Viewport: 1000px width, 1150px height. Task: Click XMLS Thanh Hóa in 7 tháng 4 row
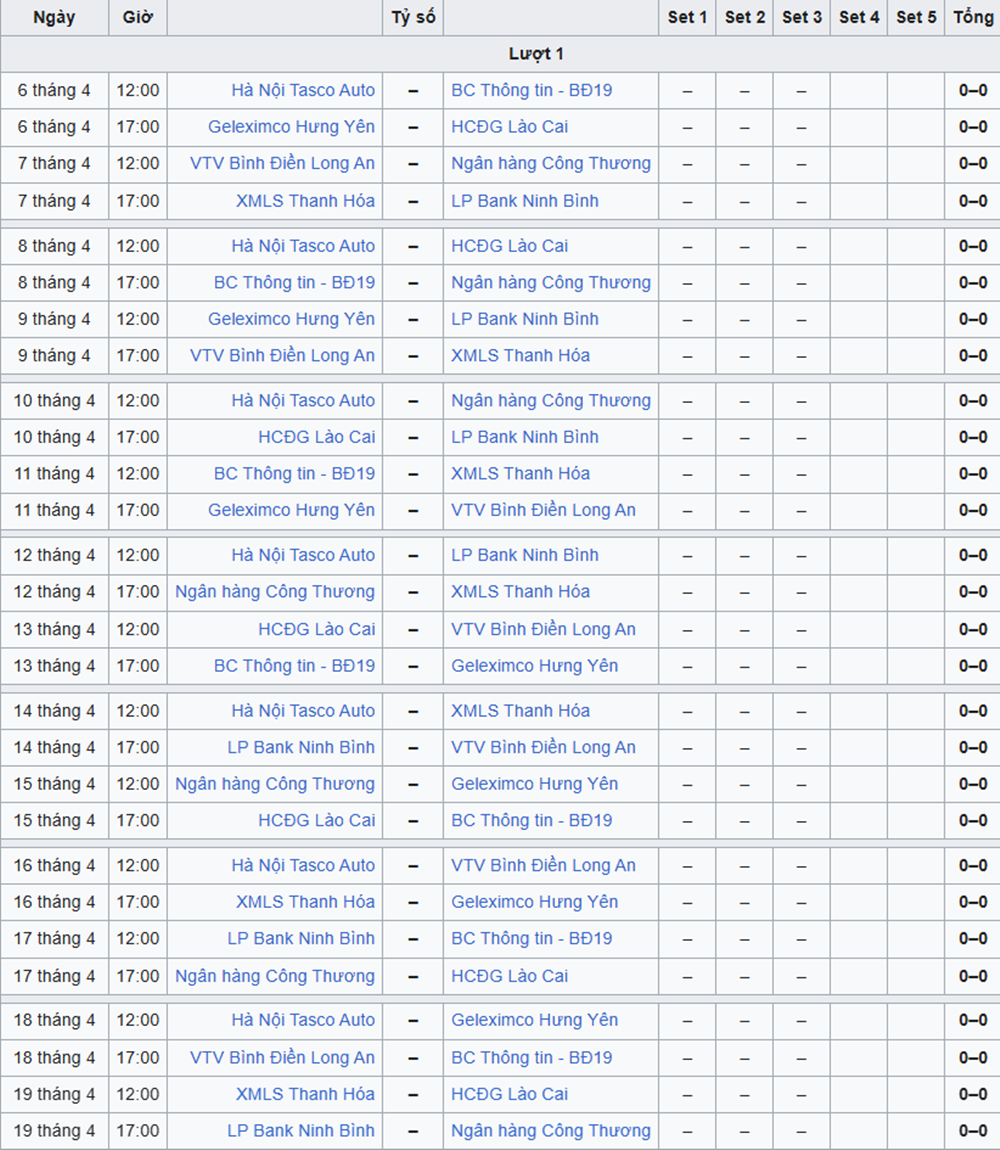click(x=305, y=201)
